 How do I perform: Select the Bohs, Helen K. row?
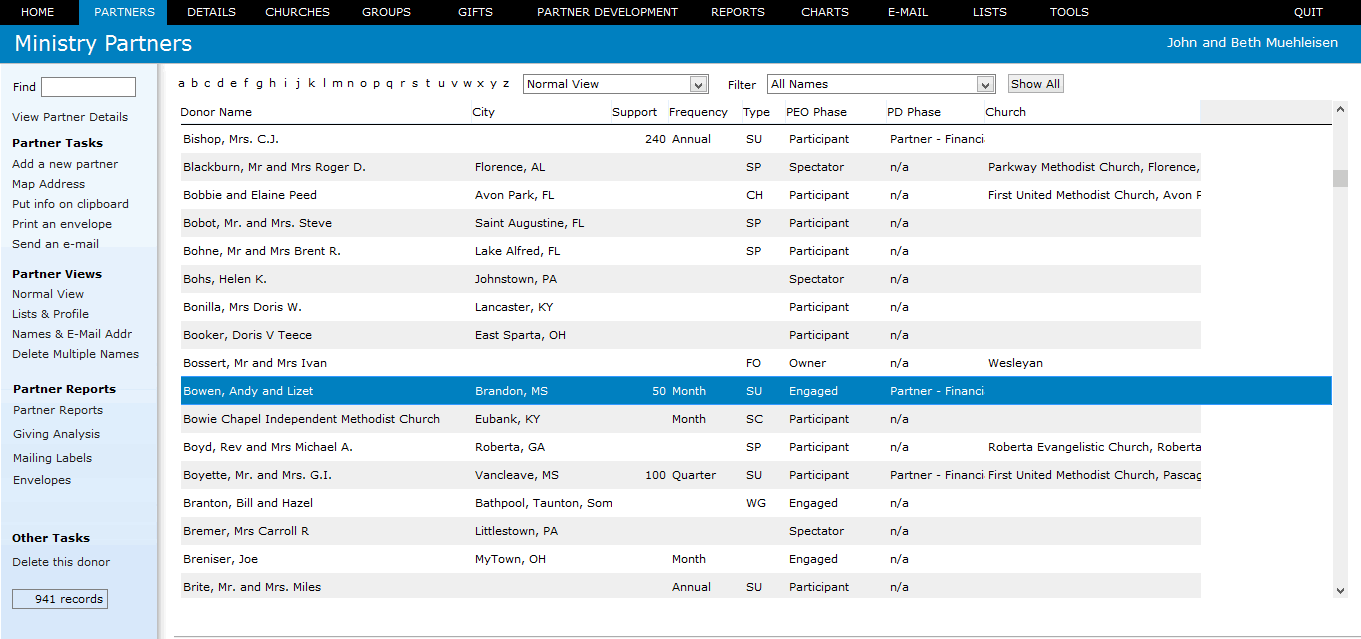[690, 279]
